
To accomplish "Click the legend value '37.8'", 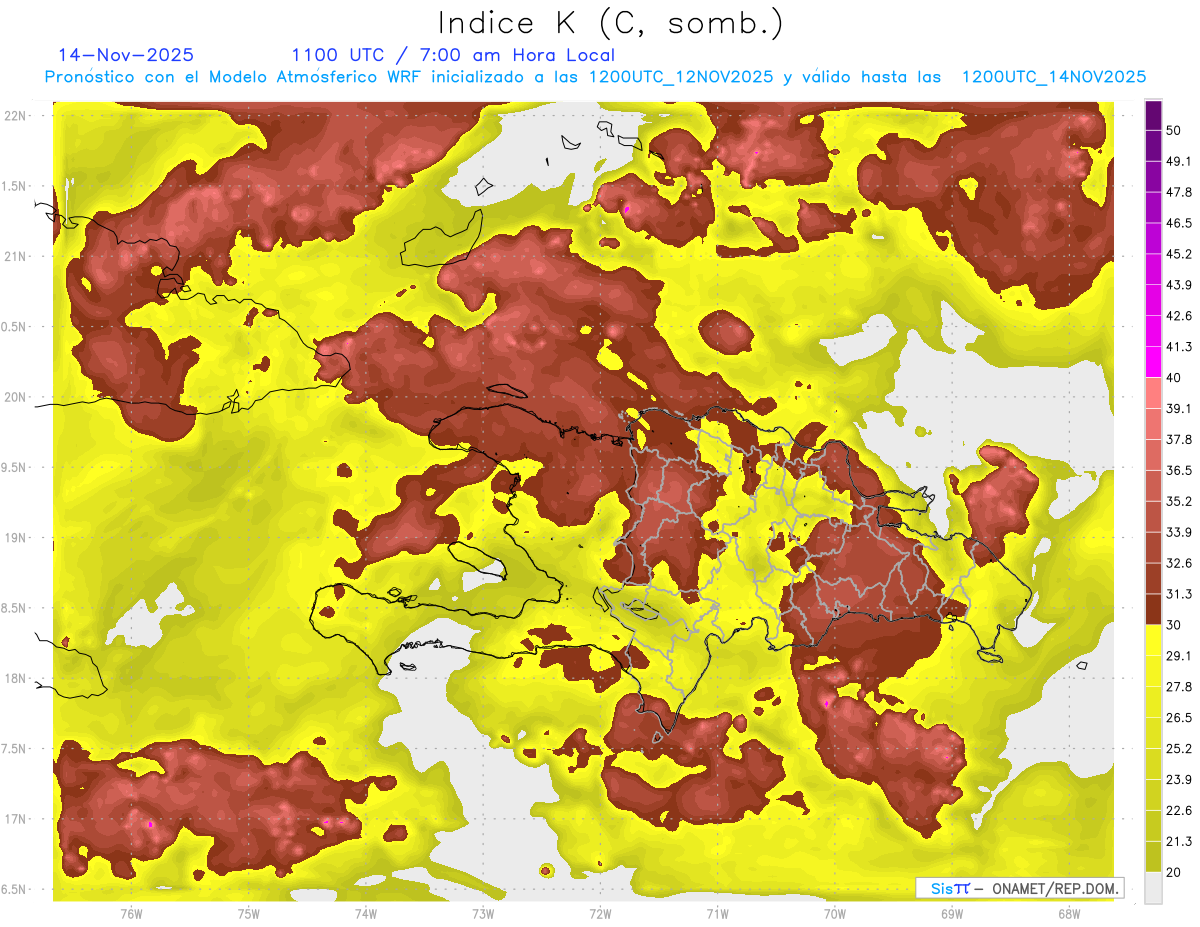I will [1178, 439].
